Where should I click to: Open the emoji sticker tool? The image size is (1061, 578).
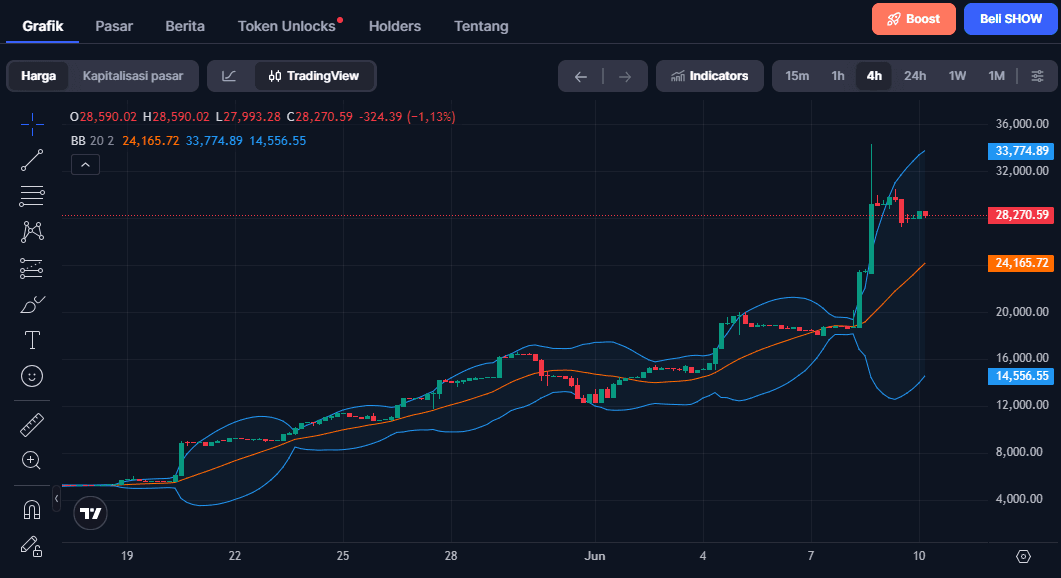tap(32, 376)
